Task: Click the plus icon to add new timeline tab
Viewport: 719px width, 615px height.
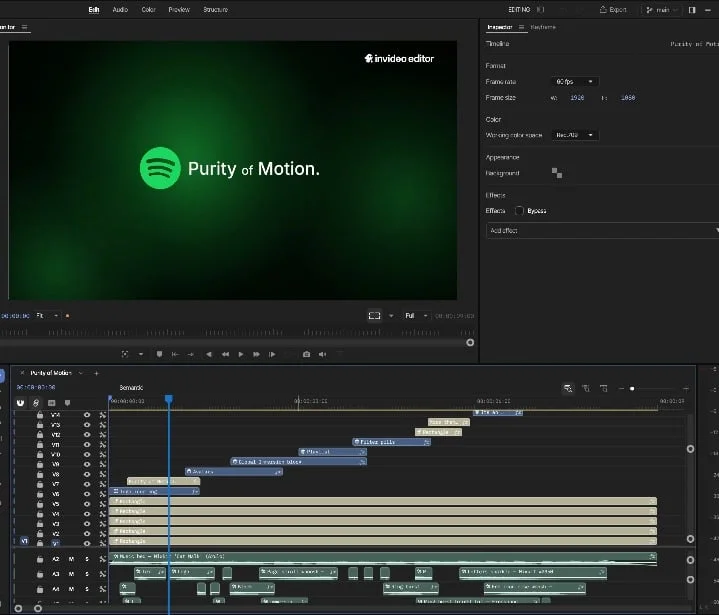Action: (x=96, y=373)
